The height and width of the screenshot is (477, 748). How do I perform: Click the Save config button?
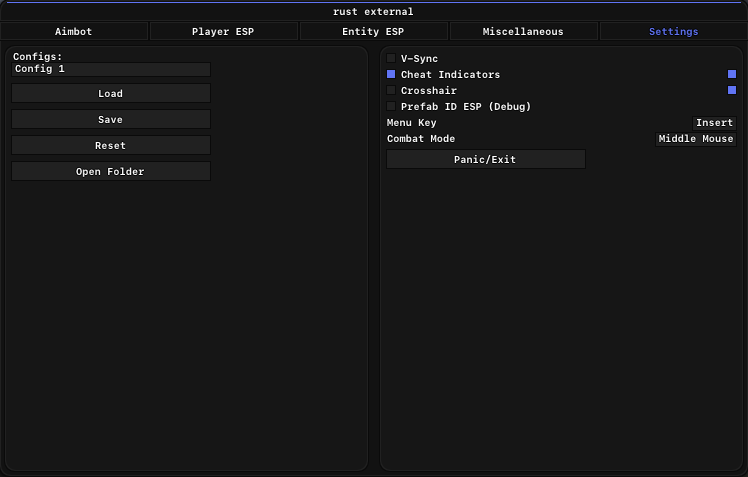click(x=111, y=119)
